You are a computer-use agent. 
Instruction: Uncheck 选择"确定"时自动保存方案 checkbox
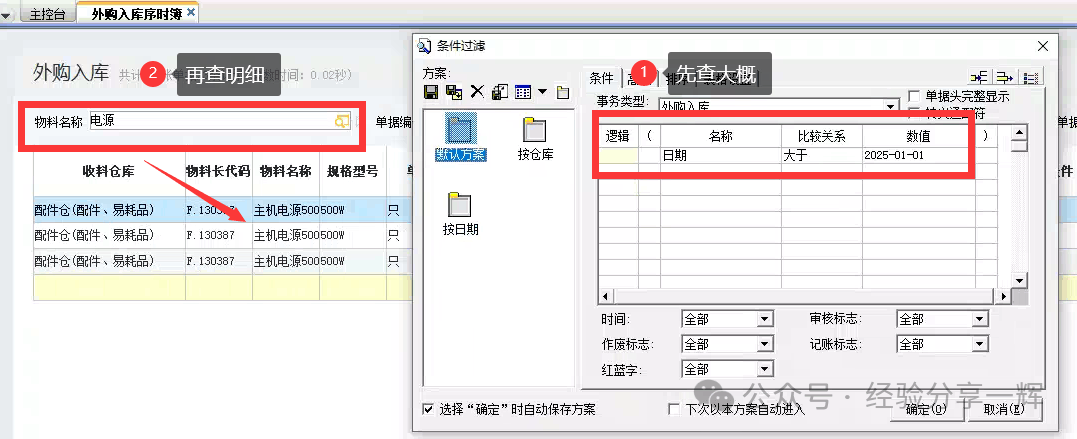[x=429, y=409]
